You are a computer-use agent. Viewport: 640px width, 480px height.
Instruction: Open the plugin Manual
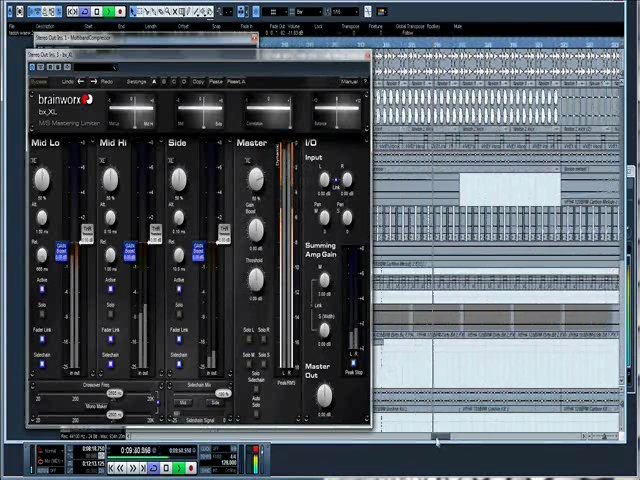(x=349, y=82)
